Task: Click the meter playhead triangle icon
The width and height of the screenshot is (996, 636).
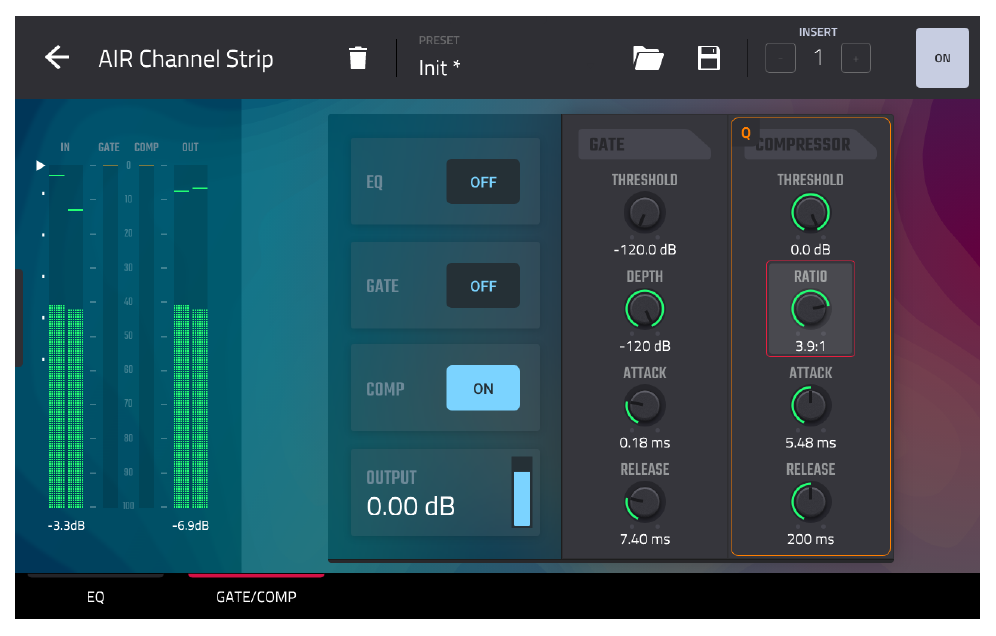Action: pos(40,166)
